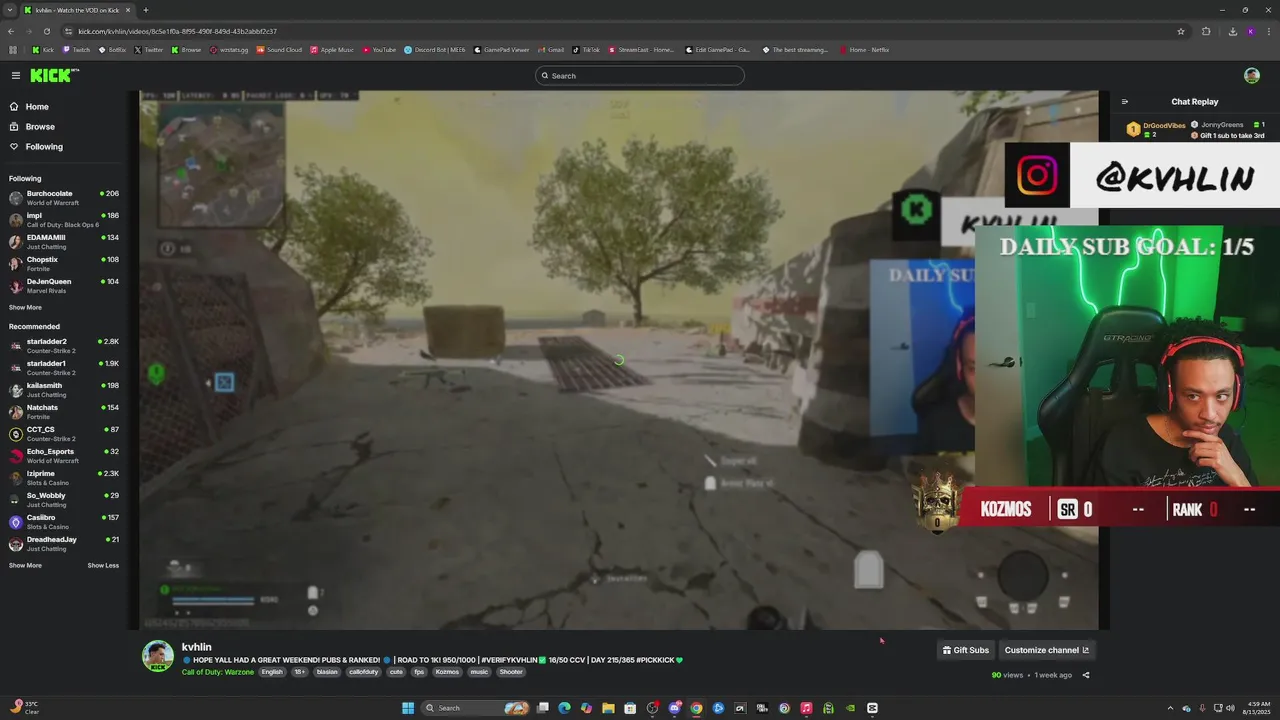The image size is (1280, 720).
Task: Click the Kick search field
Action: tap(640, 76)
